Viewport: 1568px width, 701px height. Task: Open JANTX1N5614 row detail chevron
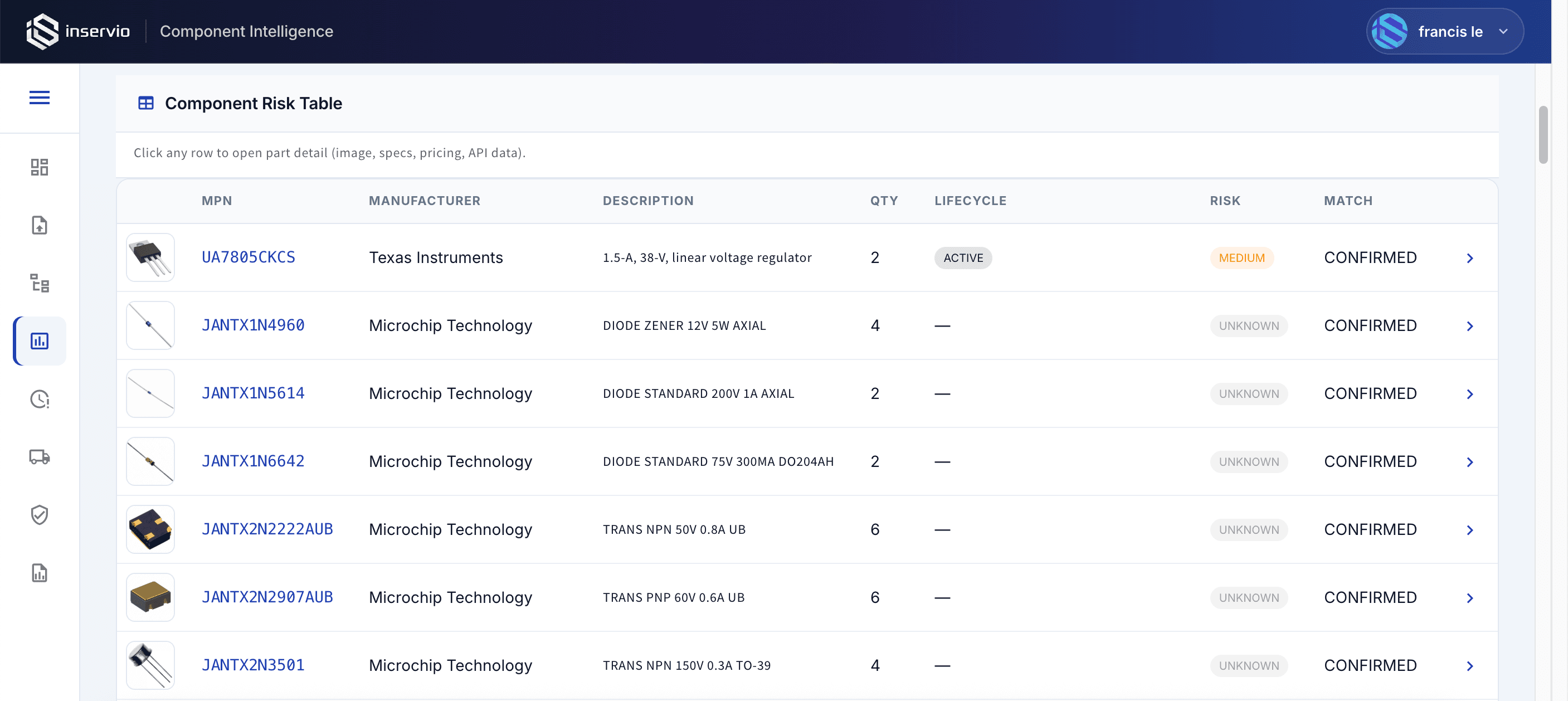(1470, 395)
